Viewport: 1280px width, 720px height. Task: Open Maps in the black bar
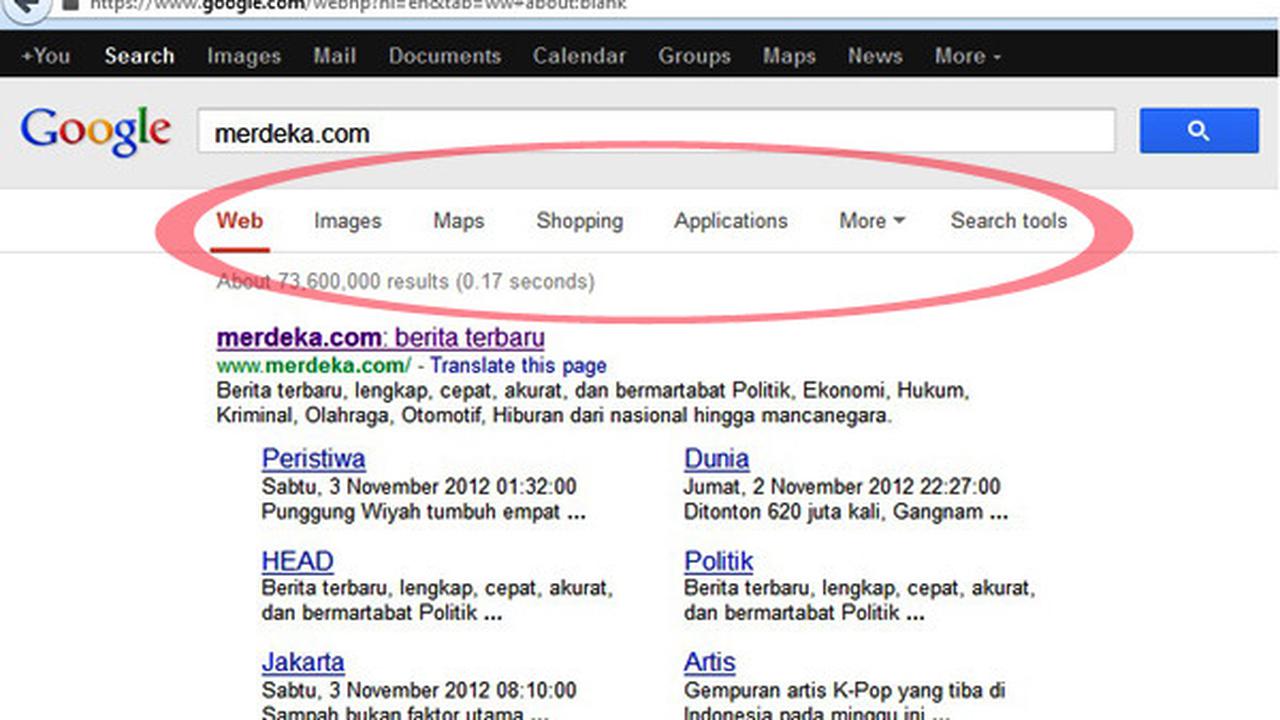[x=789, y=56]
